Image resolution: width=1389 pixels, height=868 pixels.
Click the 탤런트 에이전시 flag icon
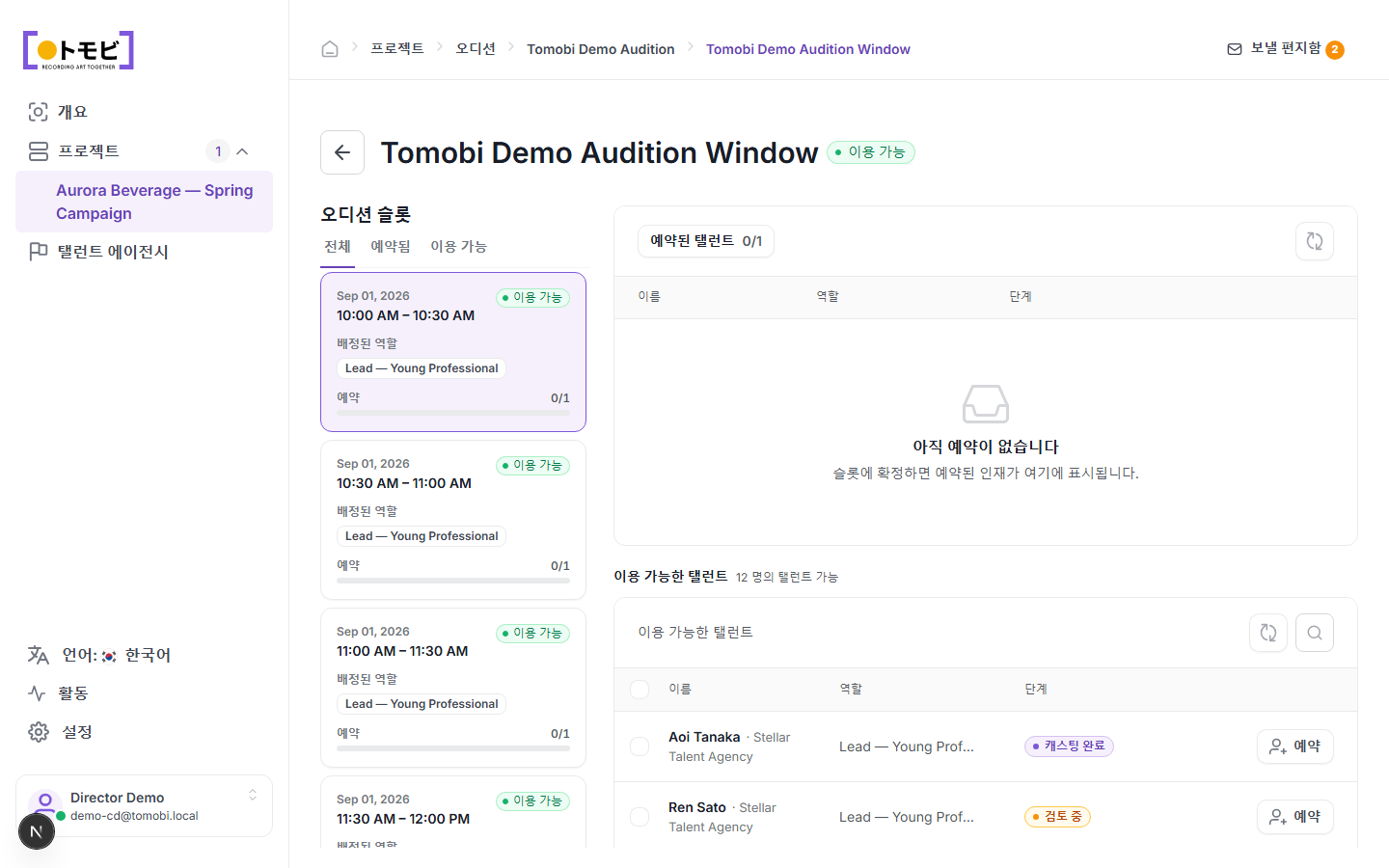point(39,252)
